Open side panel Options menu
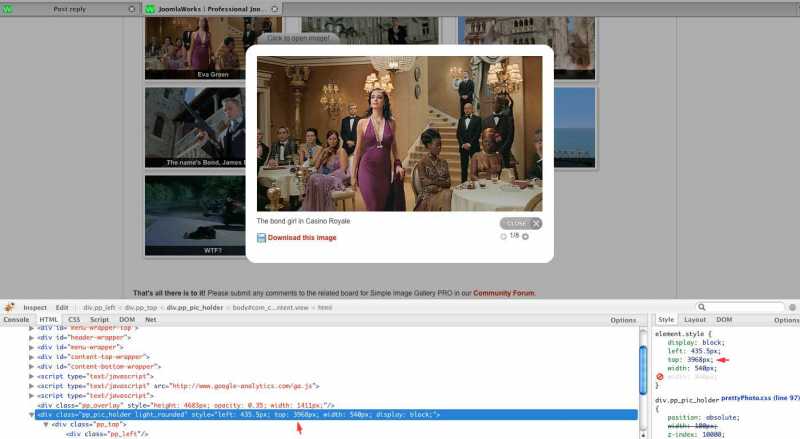The width and height of the screenshot is (800, 439). click(787, 320)
